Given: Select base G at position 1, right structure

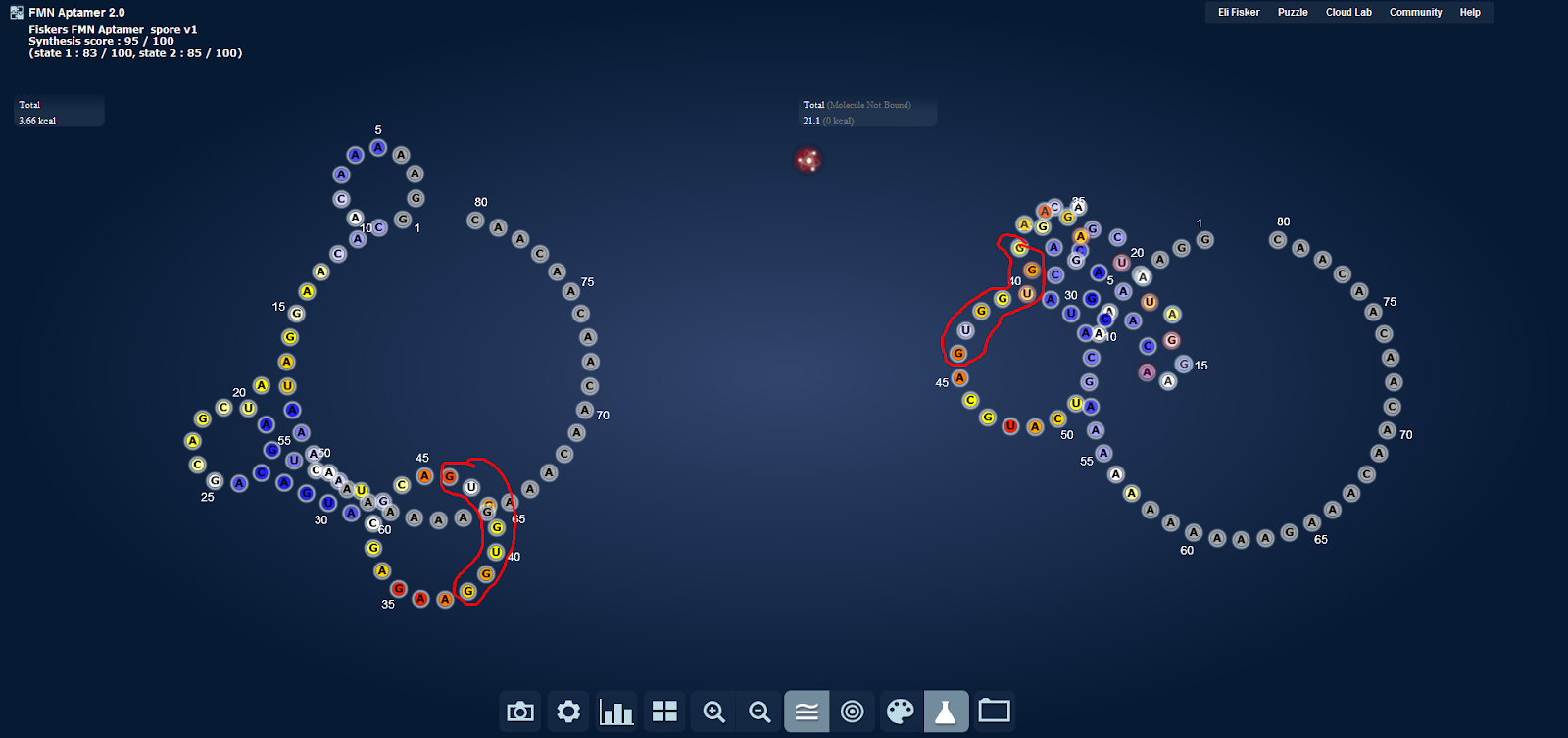Looking at the screenshot, I should click(1204, 240).
